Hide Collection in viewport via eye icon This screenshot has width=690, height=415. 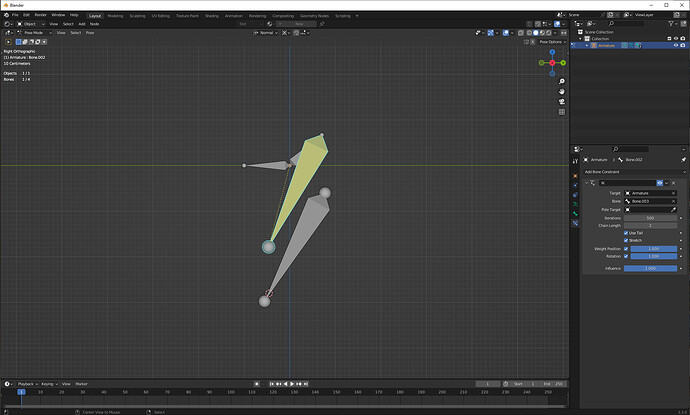click(676, 39)
